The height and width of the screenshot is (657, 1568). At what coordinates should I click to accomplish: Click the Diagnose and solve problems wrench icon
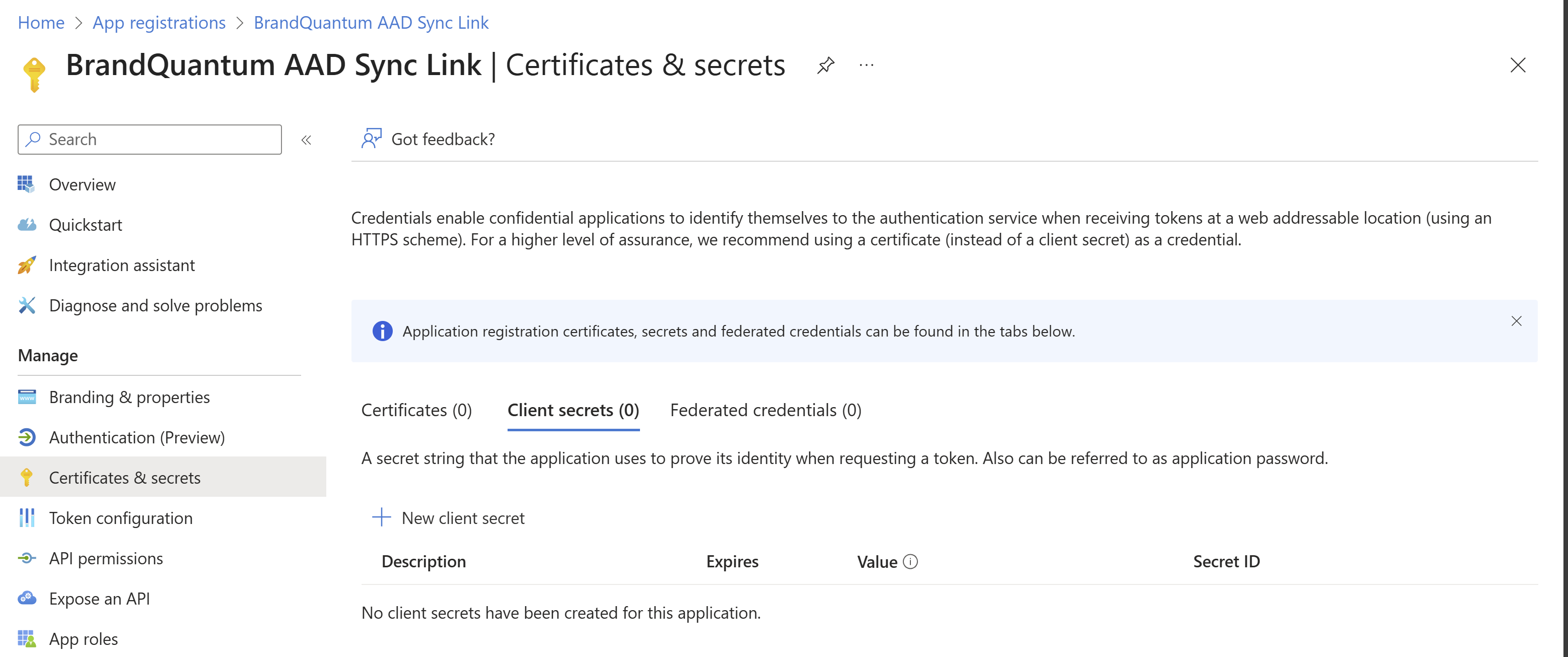26,305
